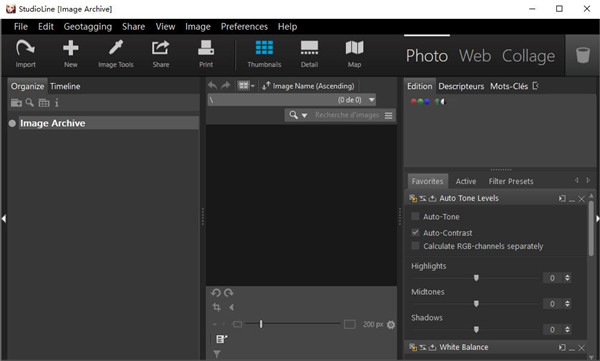
Task: Switch to Thumbnails view
Action: coord(264,54)
